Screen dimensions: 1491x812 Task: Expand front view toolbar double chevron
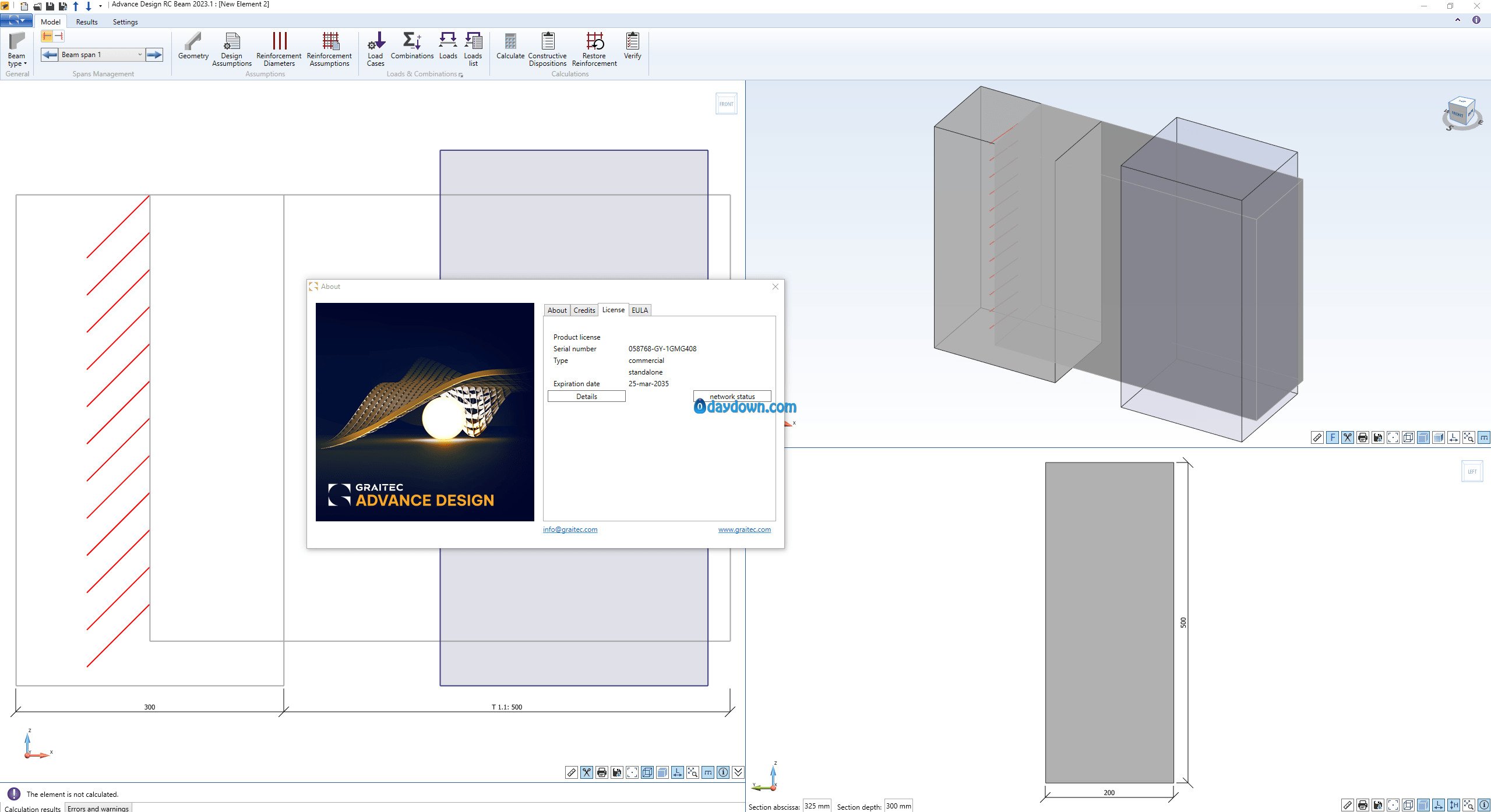pyautogui.click(x=738, y=772)
